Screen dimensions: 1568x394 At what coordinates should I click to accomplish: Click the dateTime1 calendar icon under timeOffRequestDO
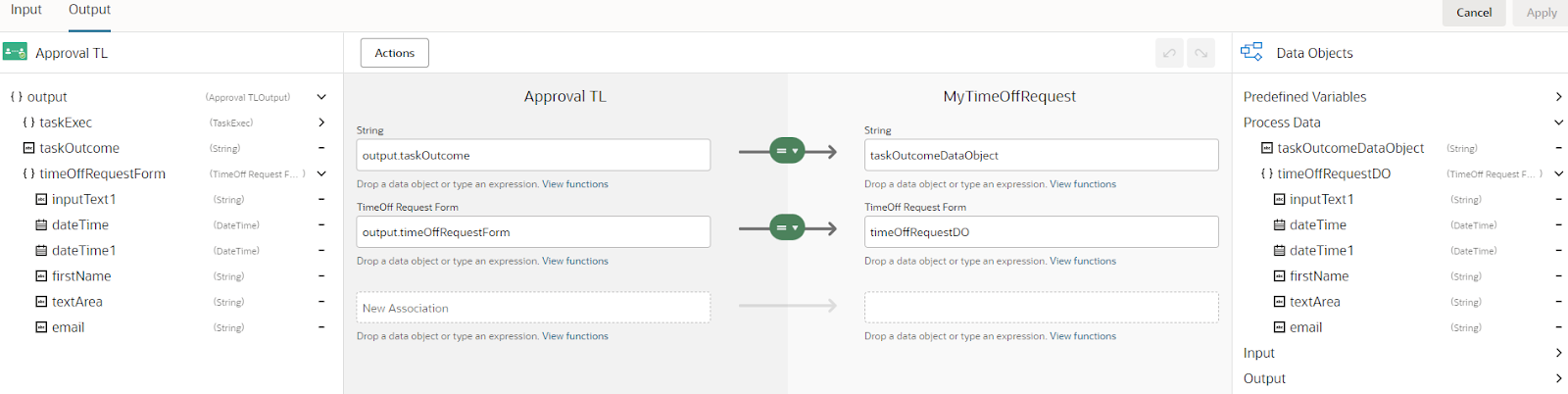1279,250
